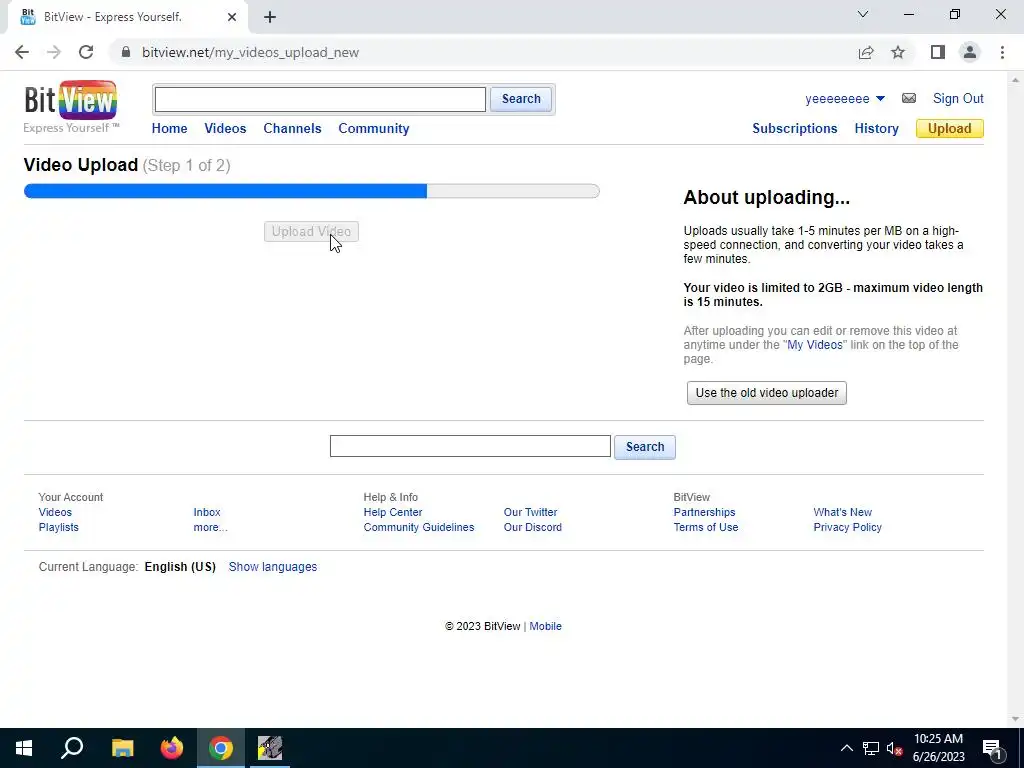Open Windows Start menu
1024x768 pixels.
click(24, 748)
